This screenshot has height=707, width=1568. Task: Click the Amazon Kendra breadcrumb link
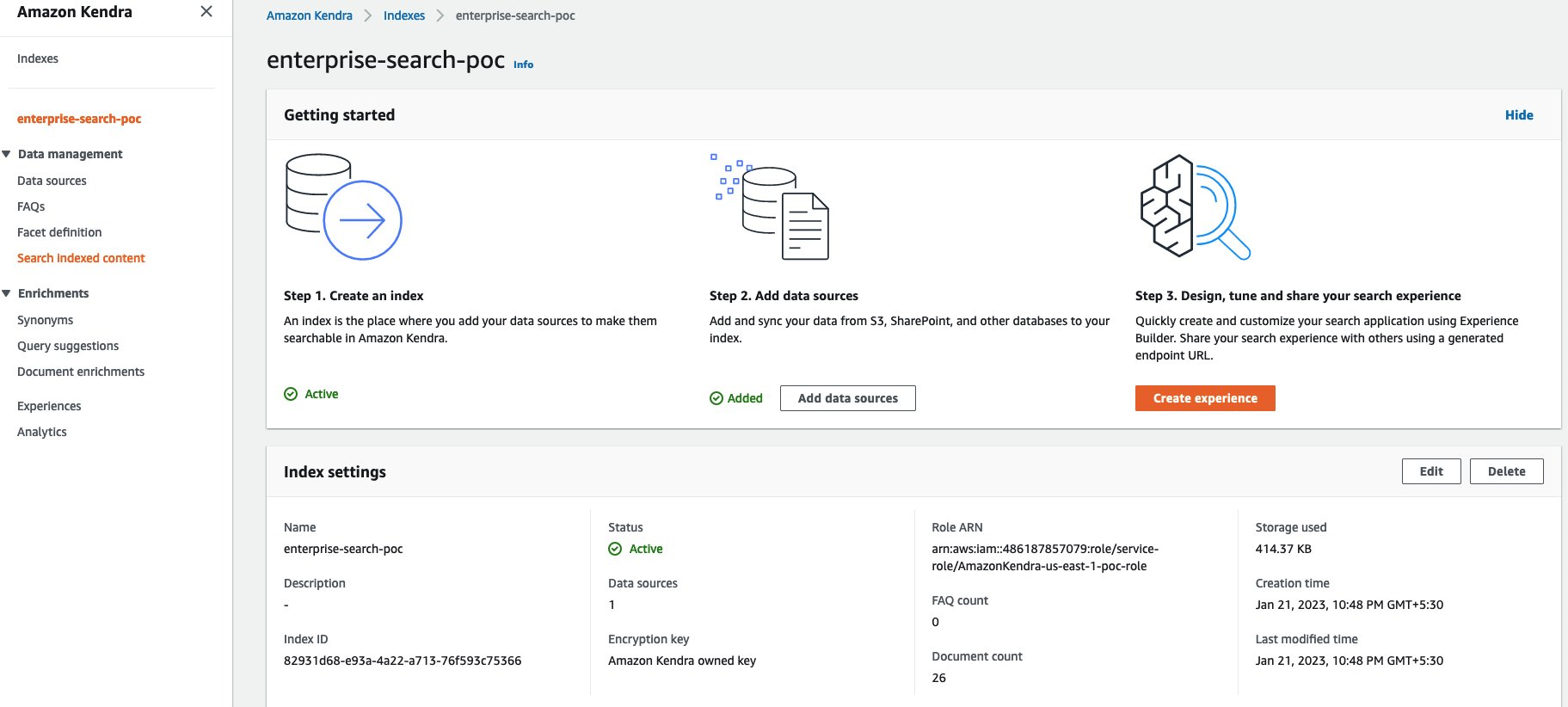coord(310,15)
